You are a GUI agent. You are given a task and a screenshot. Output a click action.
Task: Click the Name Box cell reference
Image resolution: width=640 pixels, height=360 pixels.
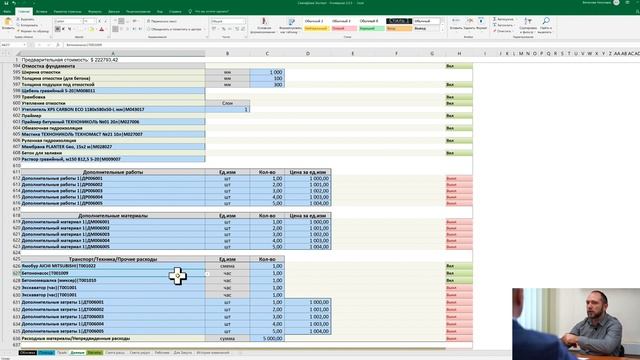(x=13, y=45)
